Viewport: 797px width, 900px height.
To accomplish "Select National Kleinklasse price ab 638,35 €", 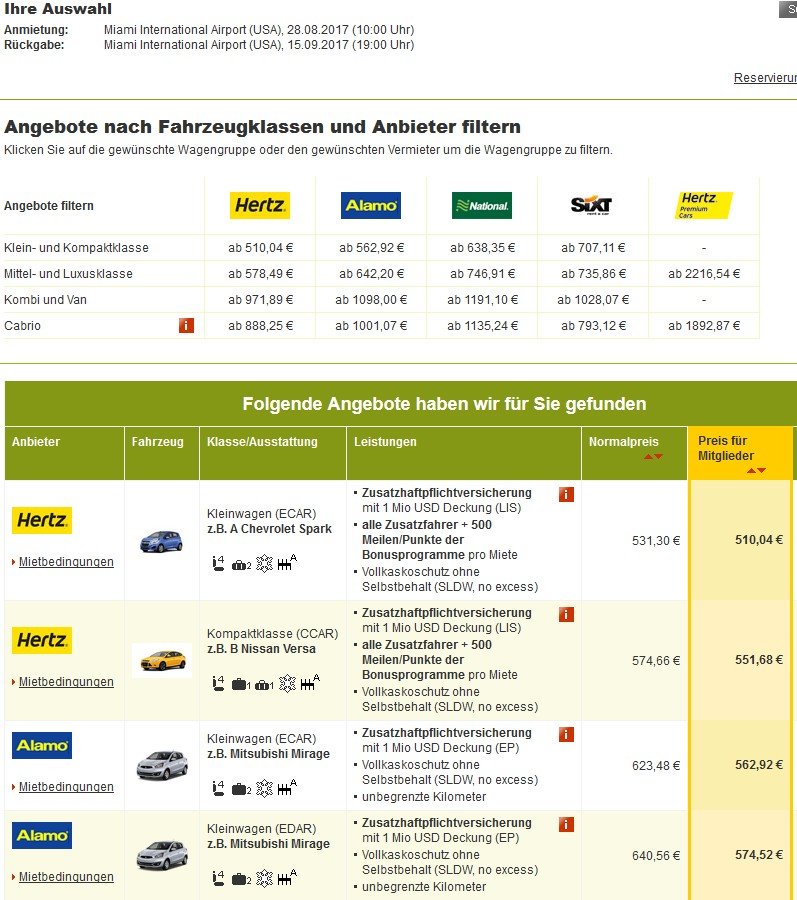I will click(483, 248).
